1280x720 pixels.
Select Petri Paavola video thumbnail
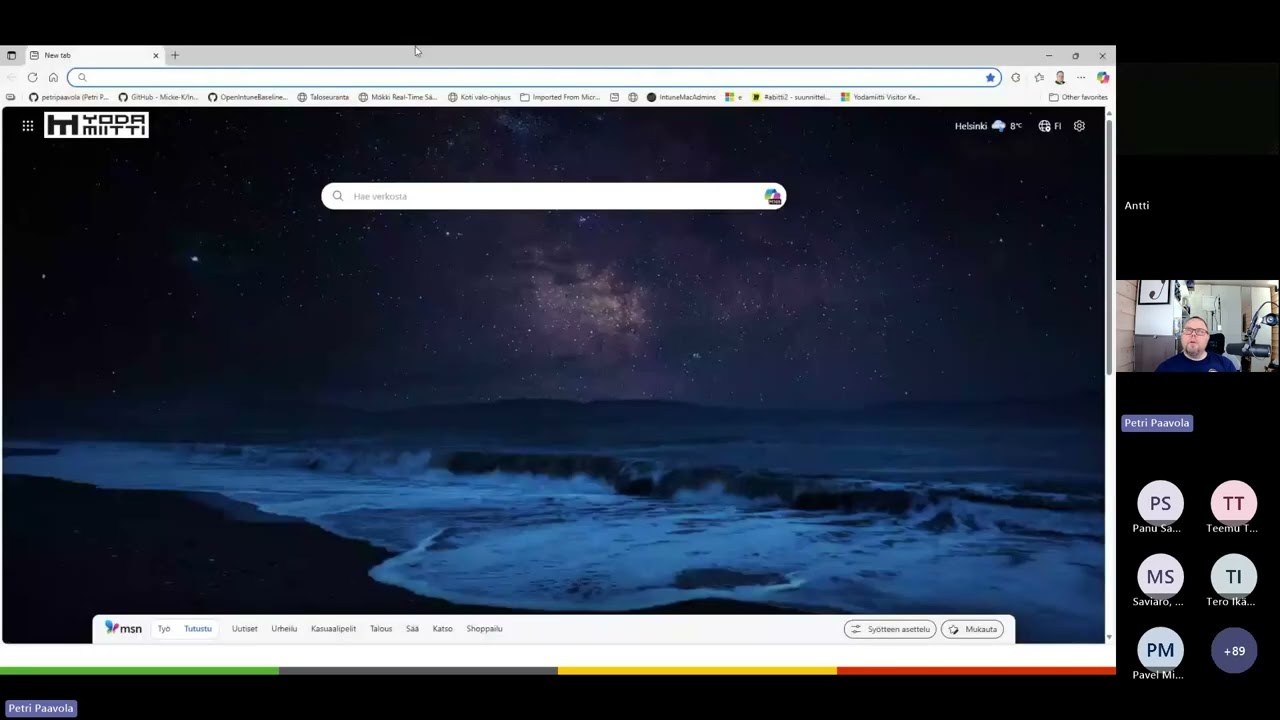click(x=1197, y=326)
